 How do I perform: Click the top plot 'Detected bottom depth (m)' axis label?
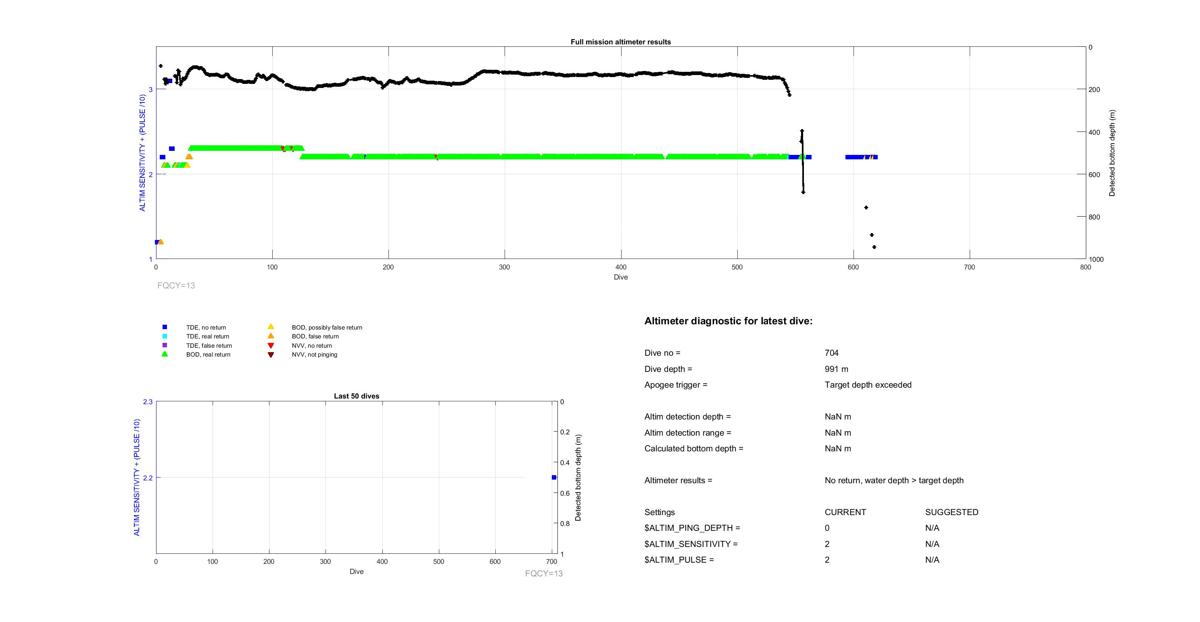1113,153
